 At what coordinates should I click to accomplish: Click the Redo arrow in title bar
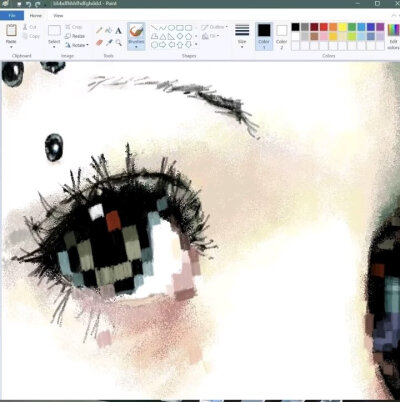[x=38, y=4]
